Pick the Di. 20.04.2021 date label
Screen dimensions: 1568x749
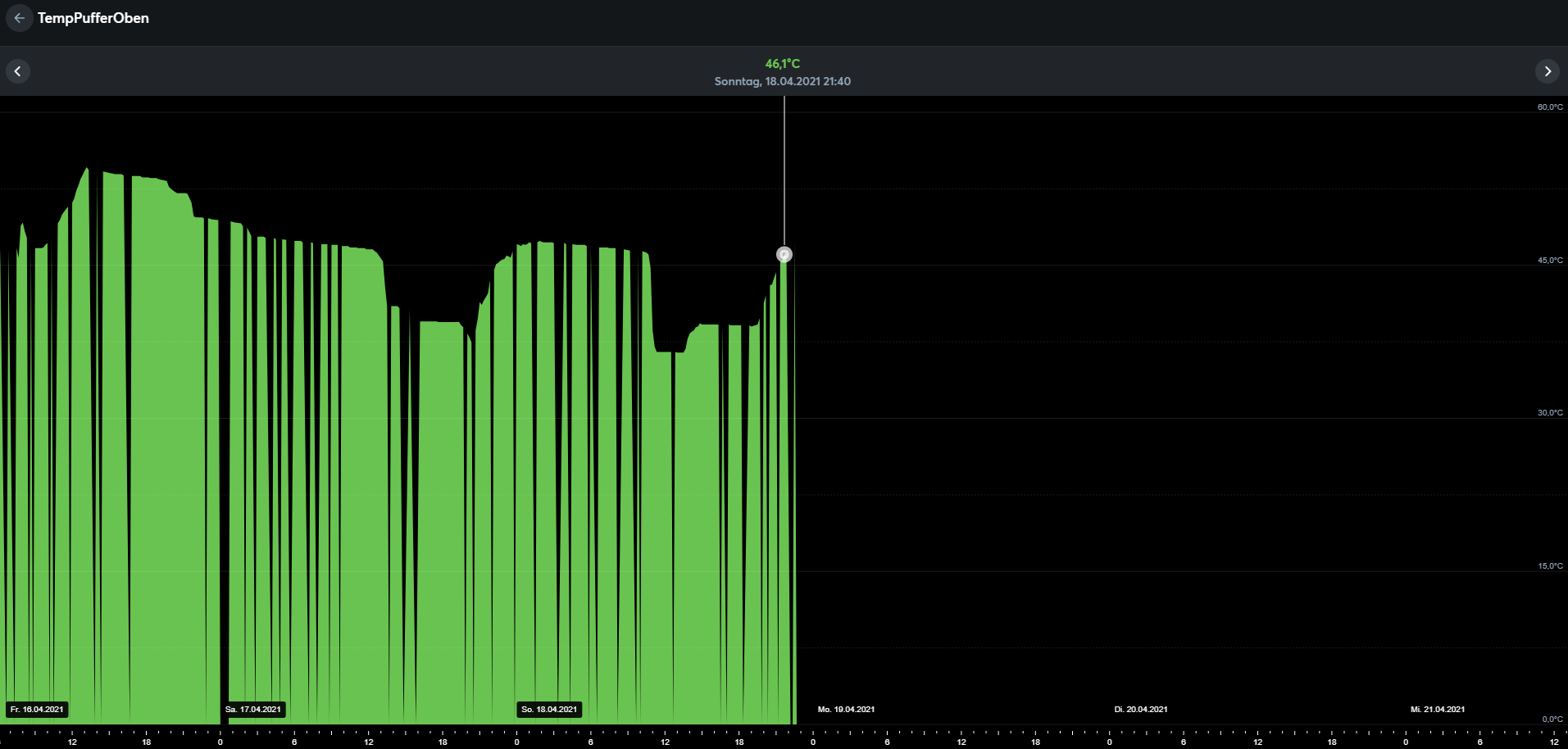(1141, 710)
